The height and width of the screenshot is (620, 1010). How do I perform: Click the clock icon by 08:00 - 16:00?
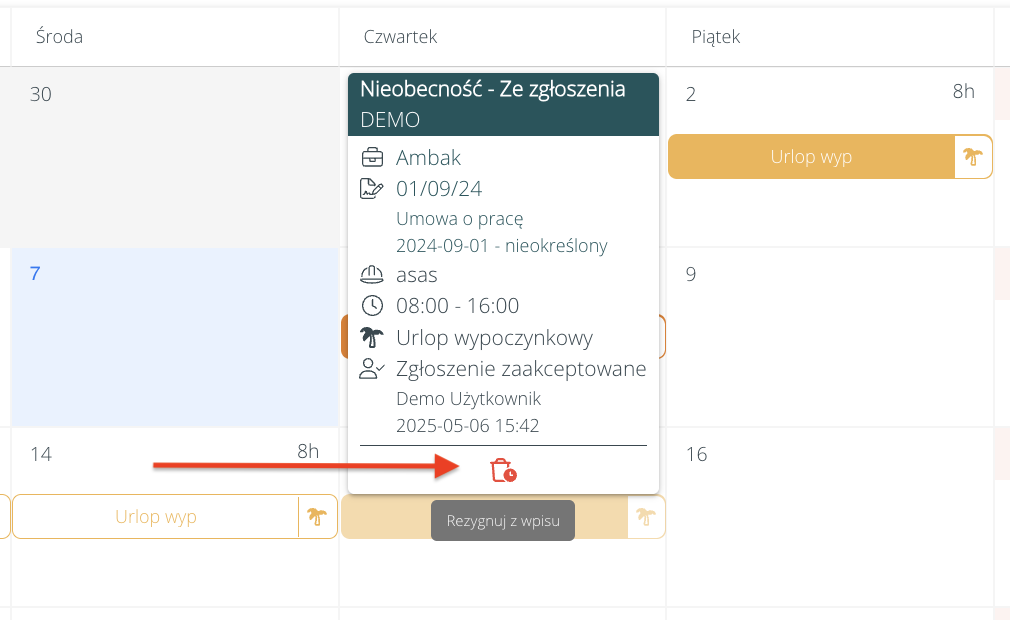tap(372, 306)
